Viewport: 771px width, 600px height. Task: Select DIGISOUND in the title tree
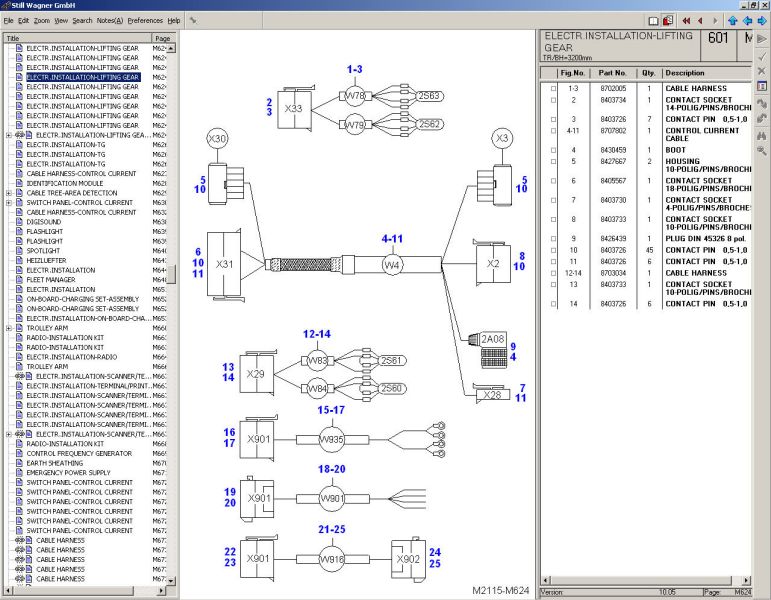(x=44, y=222)
